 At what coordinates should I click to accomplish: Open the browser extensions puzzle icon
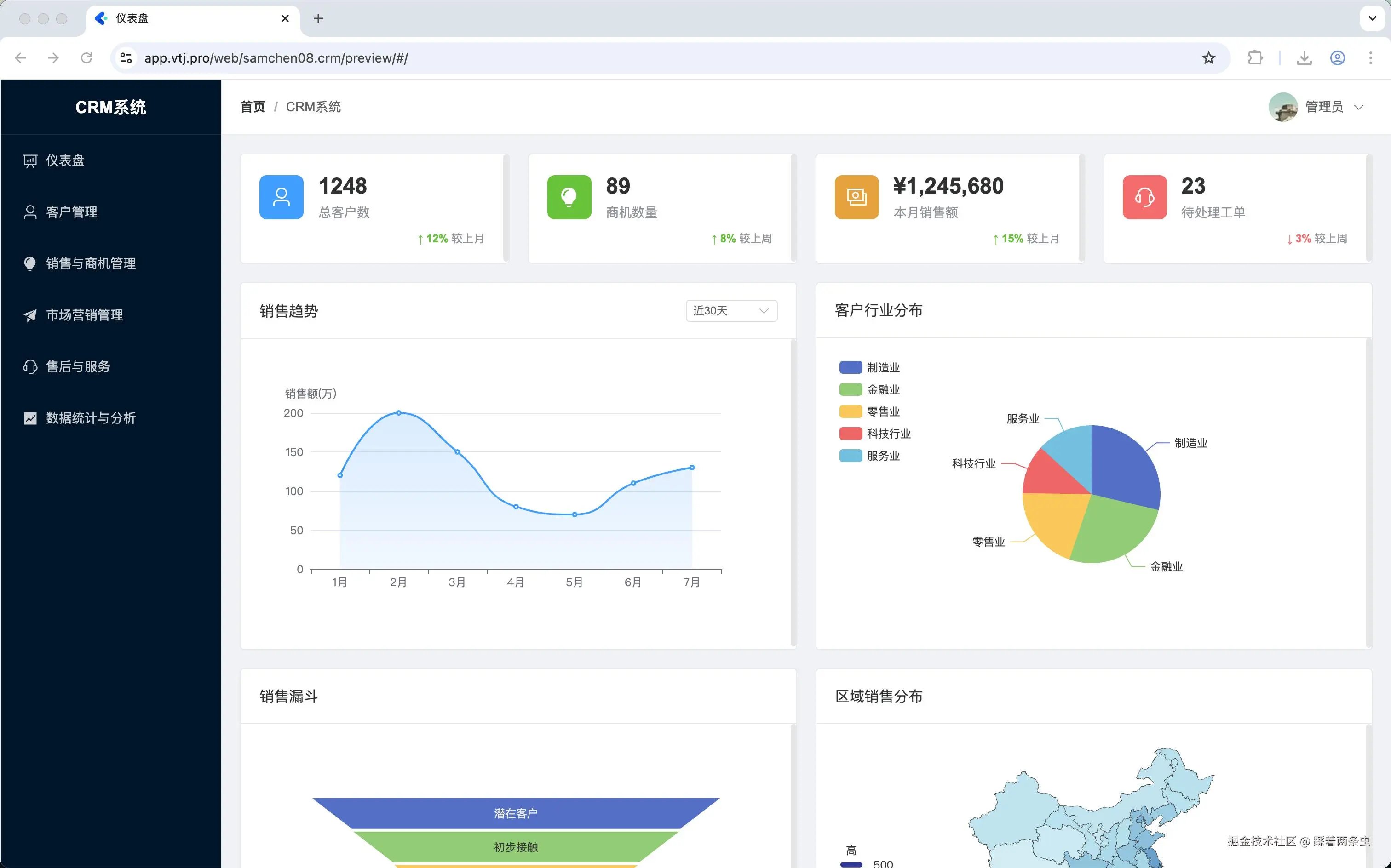1255,58
